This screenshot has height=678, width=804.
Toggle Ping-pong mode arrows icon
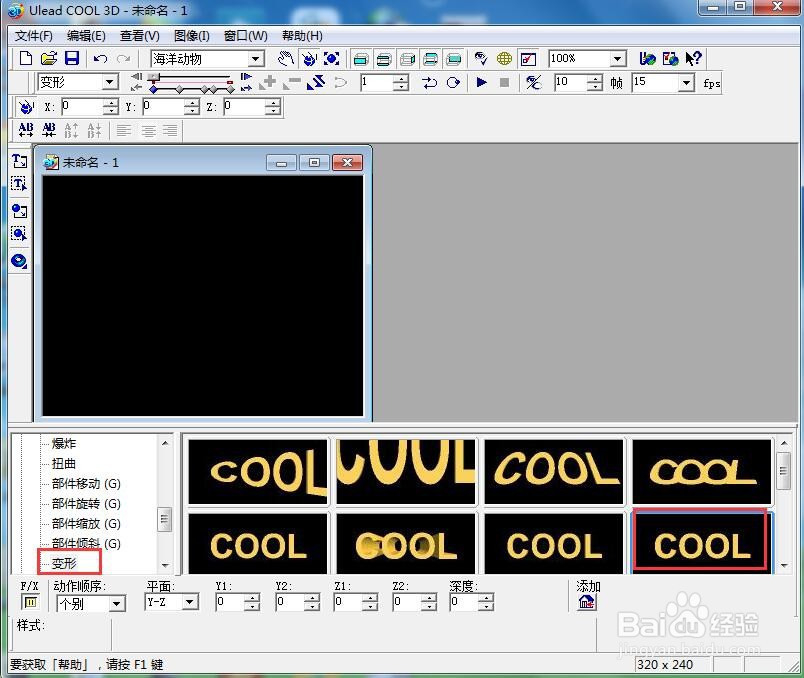coord(429,82)
